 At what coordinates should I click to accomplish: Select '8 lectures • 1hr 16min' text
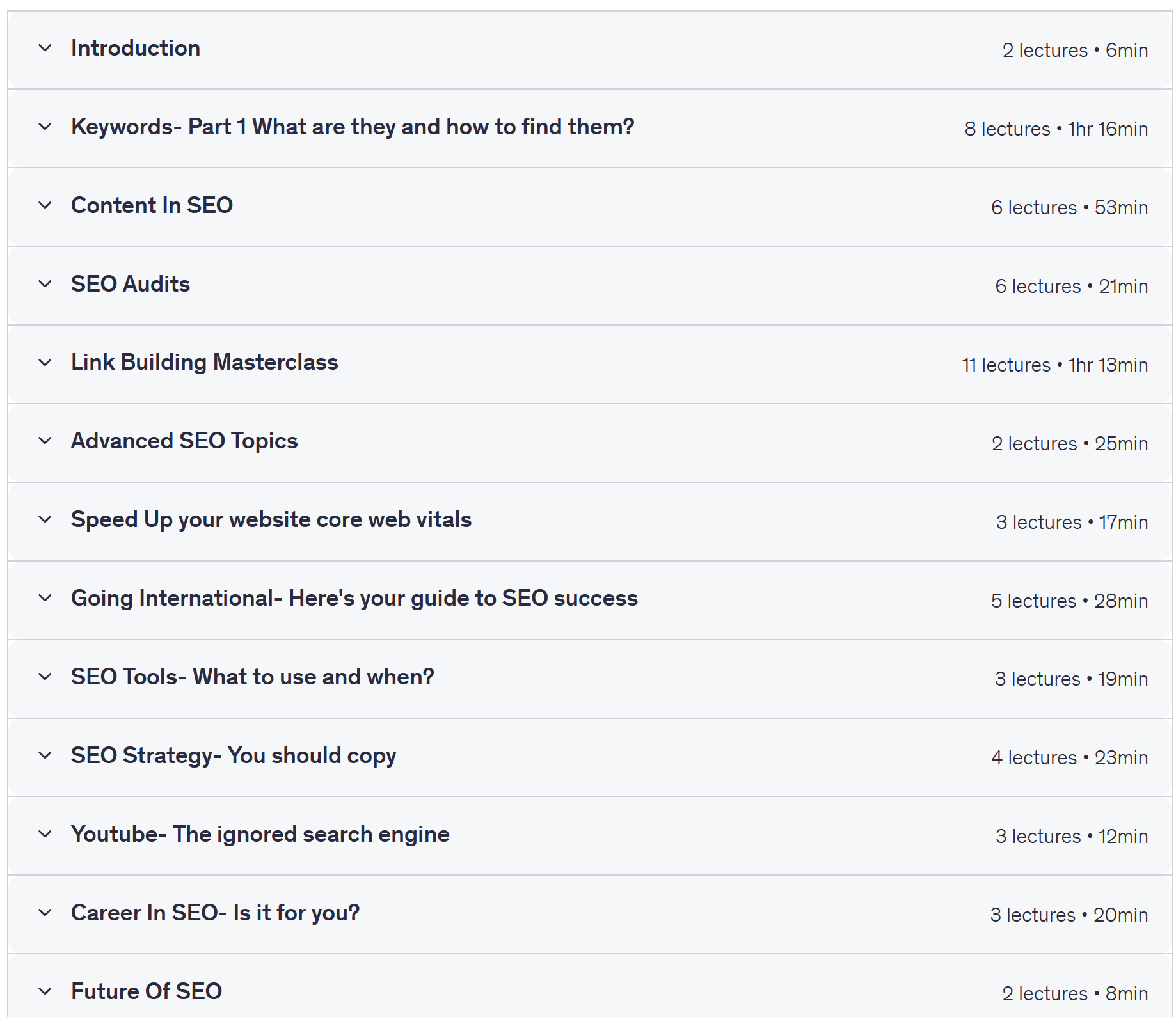pos(1056,129)
